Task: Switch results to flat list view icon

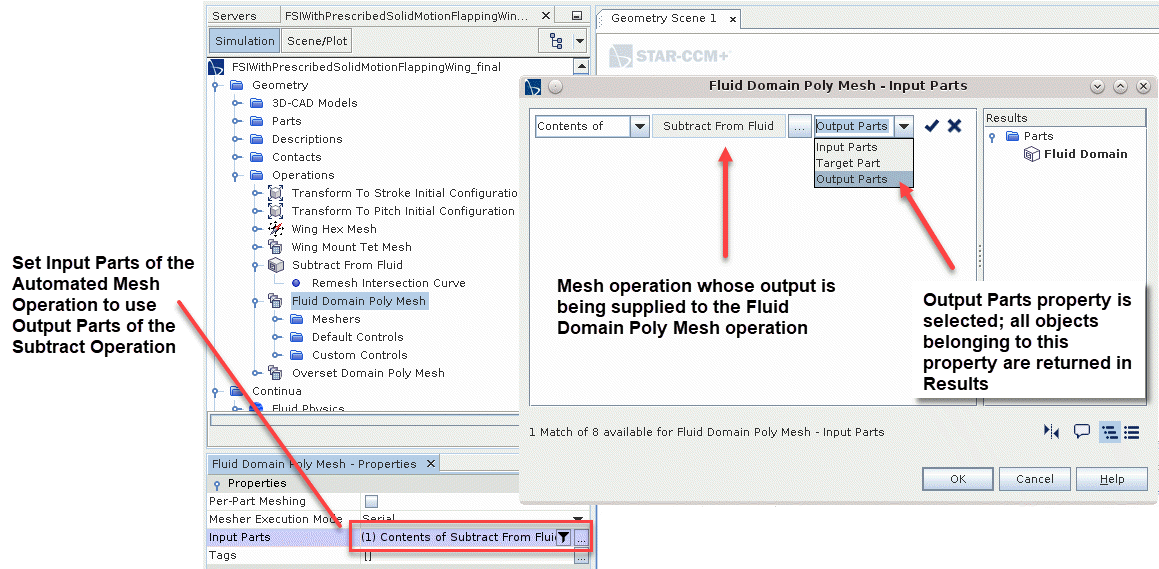Action: (1131, 432)
